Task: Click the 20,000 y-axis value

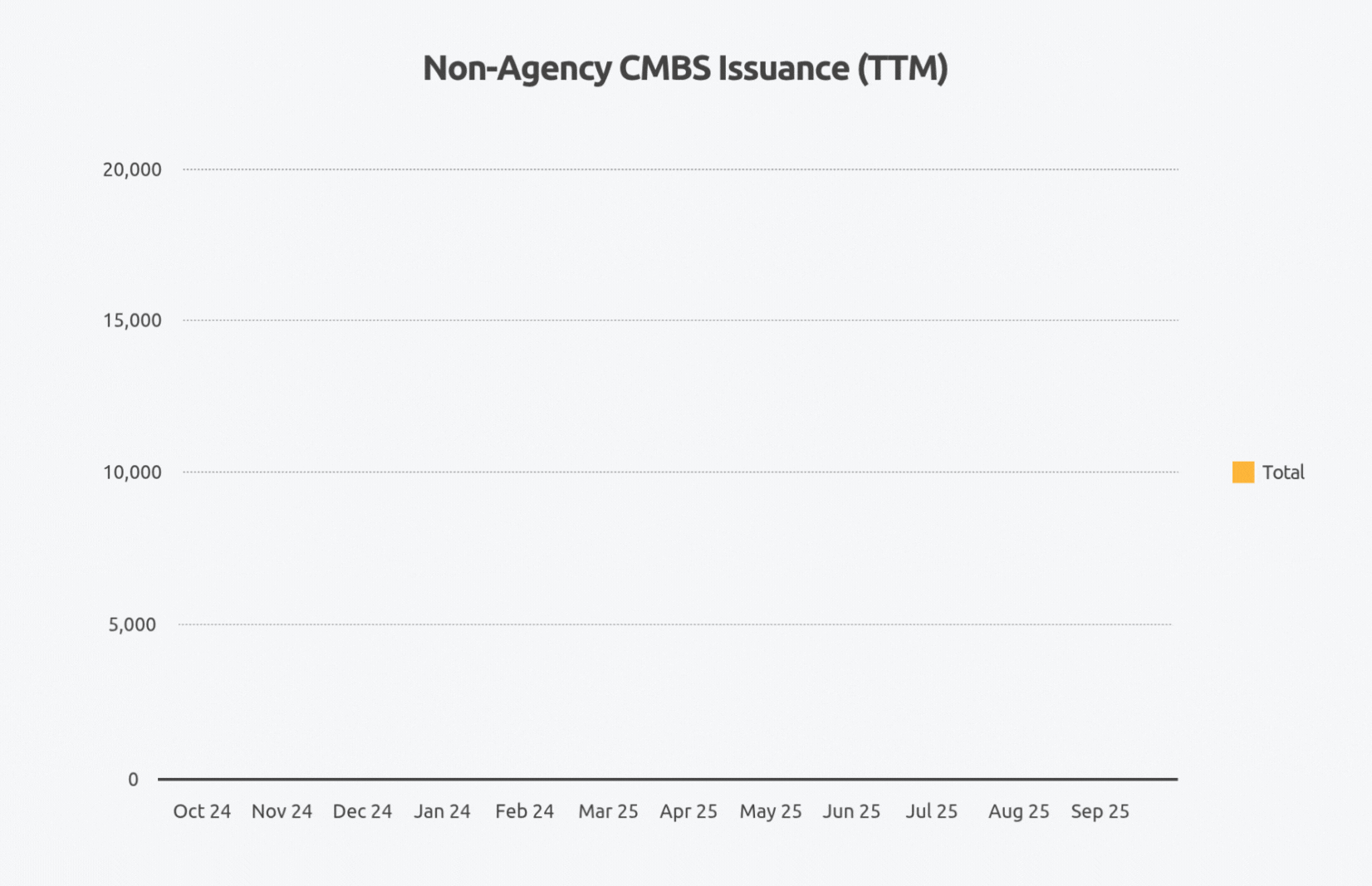Action: tap(132, 170)
